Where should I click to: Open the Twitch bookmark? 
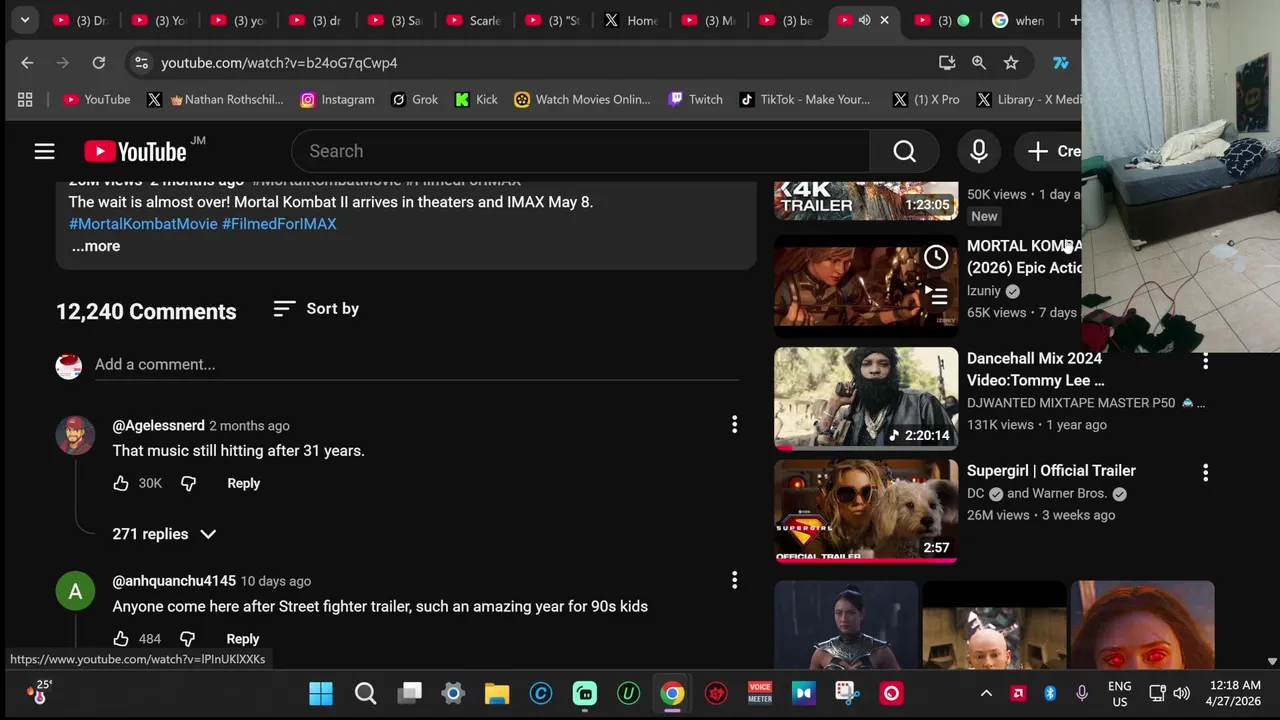point(696,99)
